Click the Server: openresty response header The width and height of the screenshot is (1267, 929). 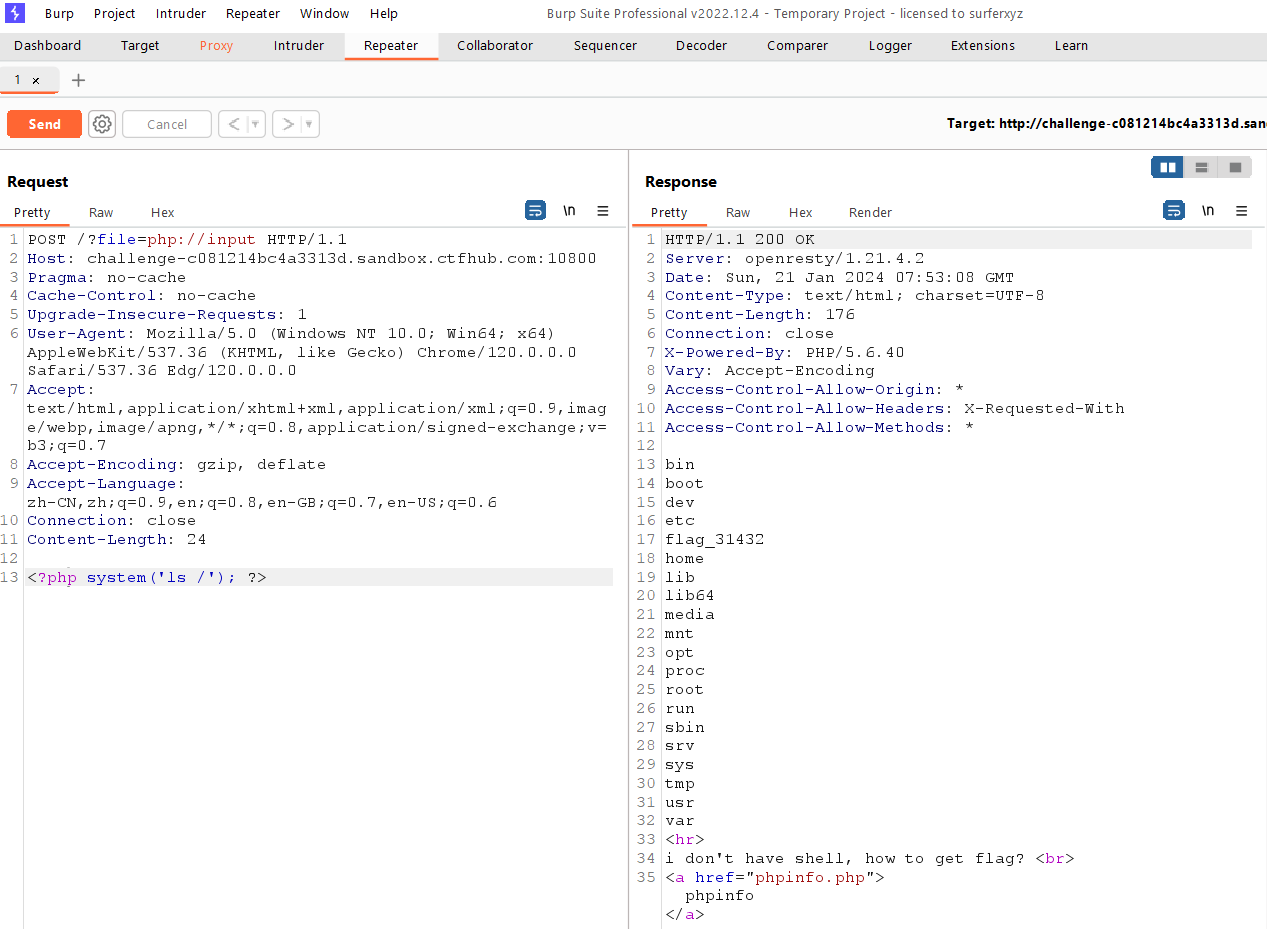coord(795,258)
